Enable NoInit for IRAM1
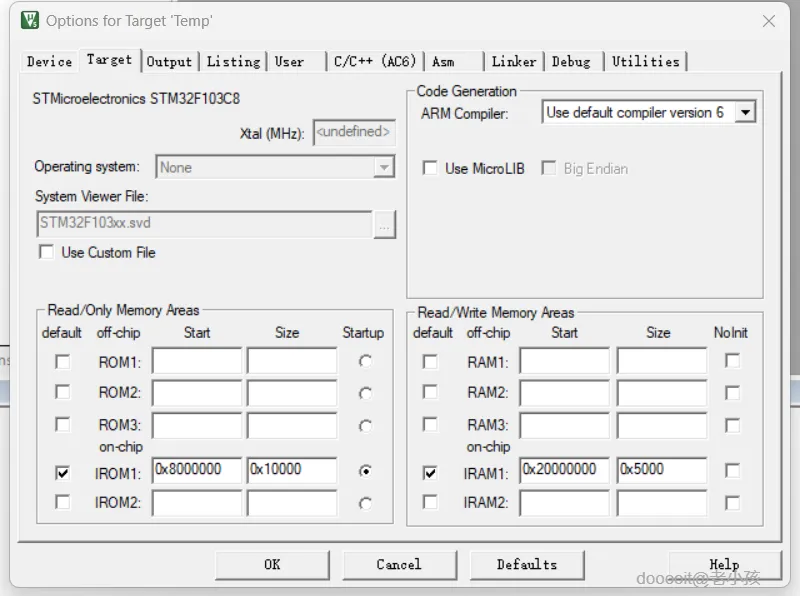This screenshot has height=596, width=800. [732, 470]
